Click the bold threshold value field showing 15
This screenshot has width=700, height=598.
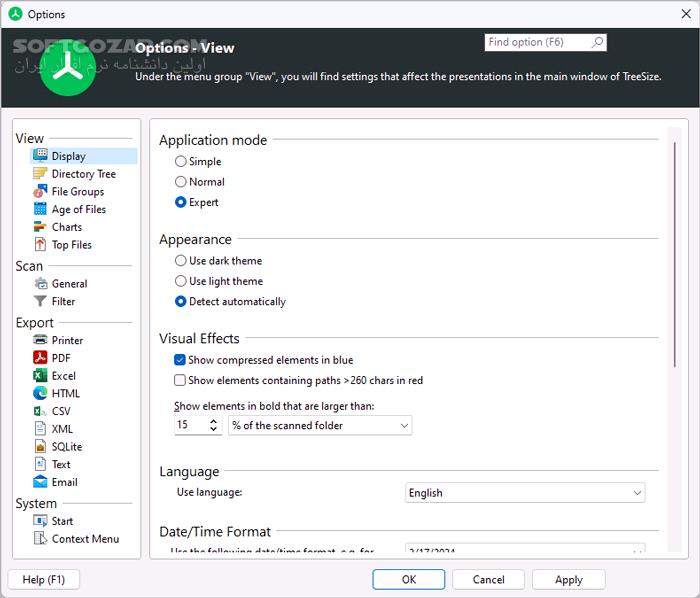pyautogui.click(x=191, y=425)
